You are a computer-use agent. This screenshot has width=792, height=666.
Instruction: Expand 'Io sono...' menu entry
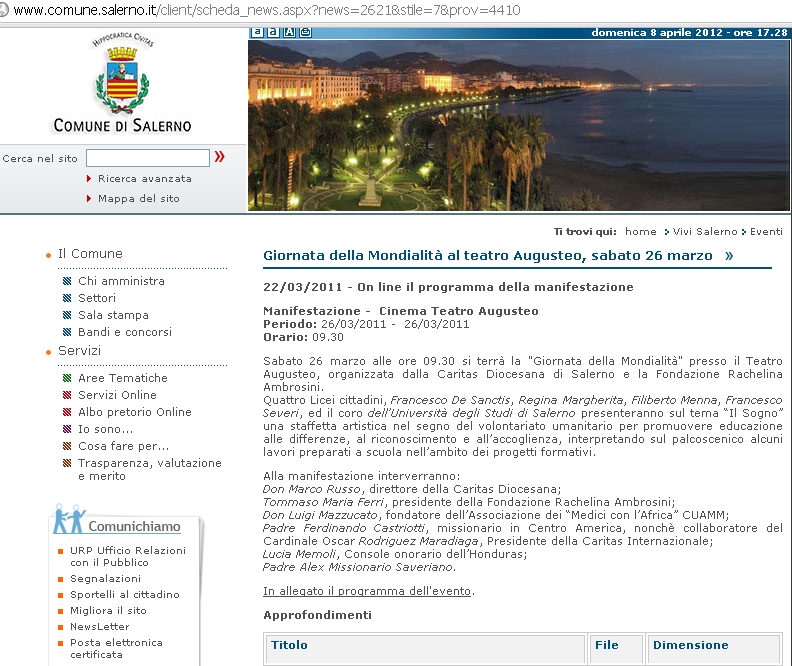pos(105,429)
